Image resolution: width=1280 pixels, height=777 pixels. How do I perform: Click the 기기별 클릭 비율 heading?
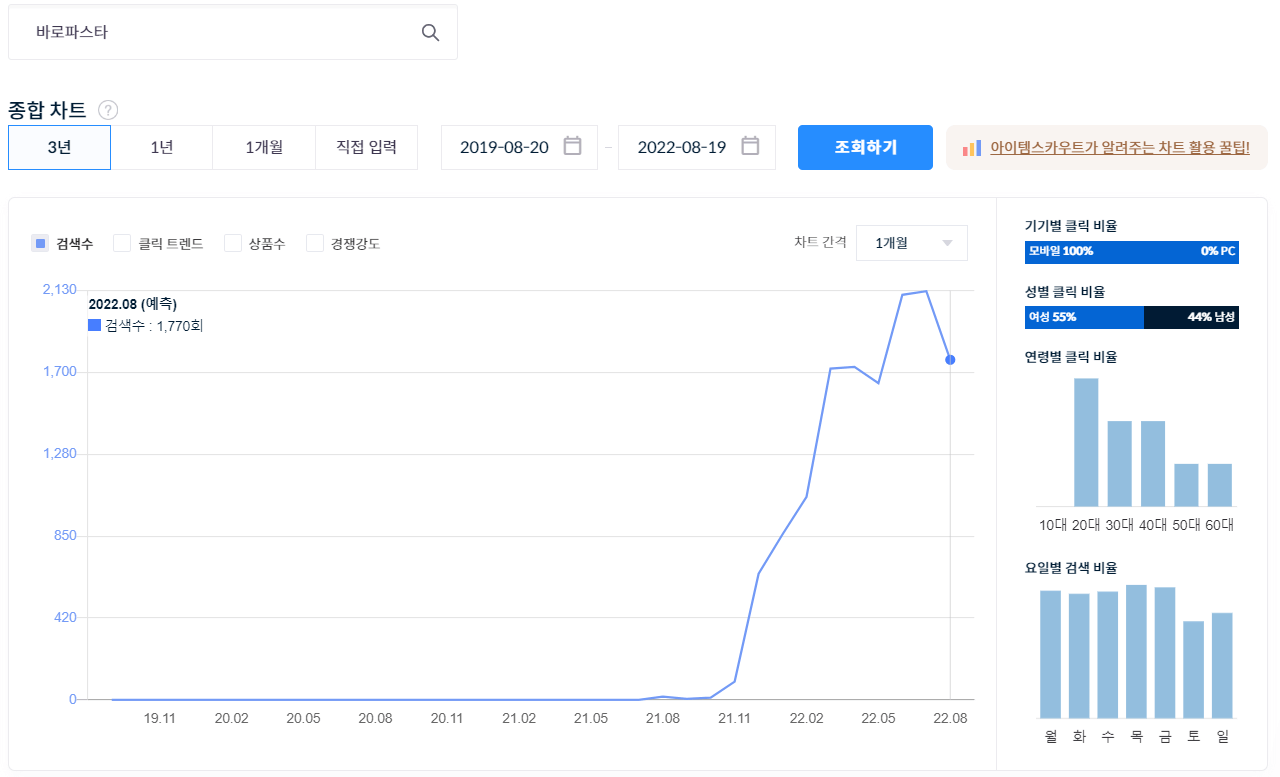click(1071, 226)
